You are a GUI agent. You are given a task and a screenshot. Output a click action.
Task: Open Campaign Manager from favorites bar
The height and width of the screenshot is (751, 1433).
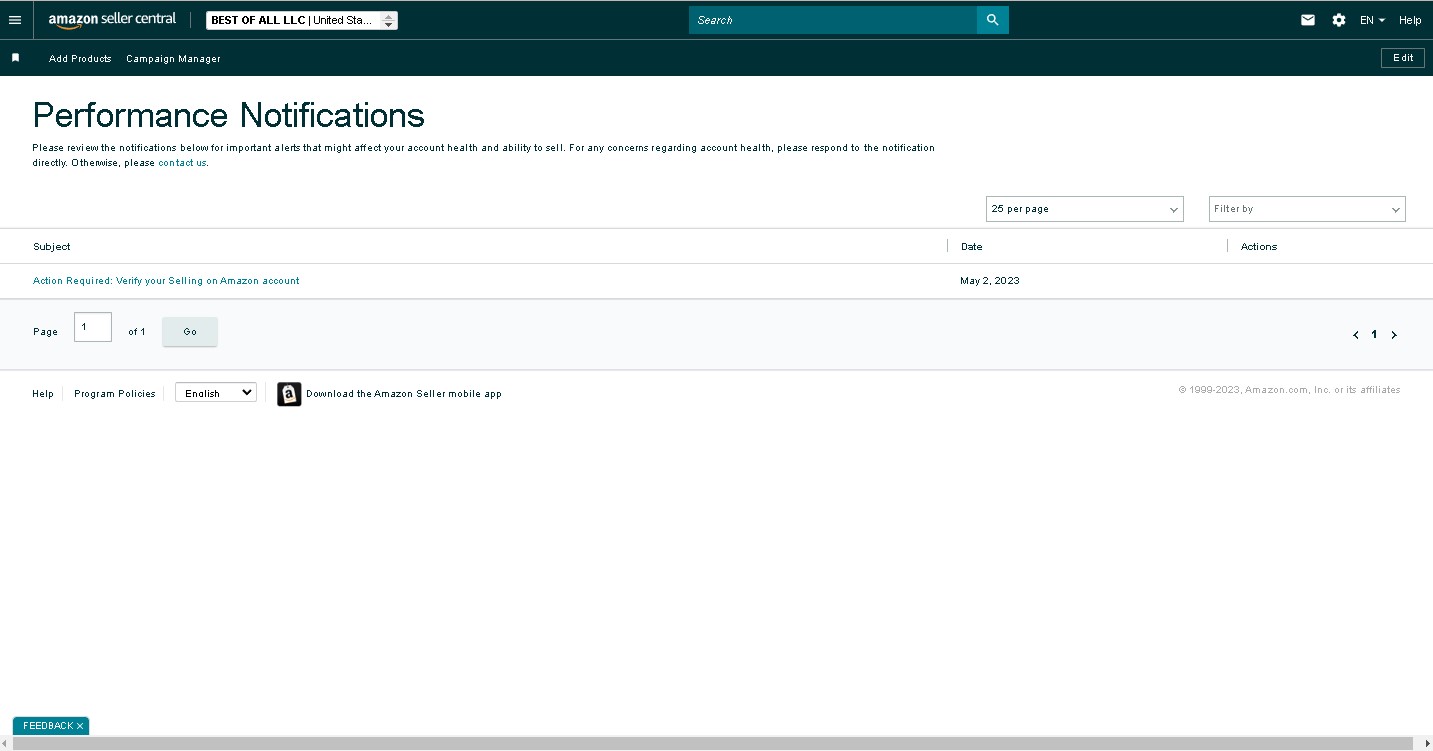click(173, 59)
